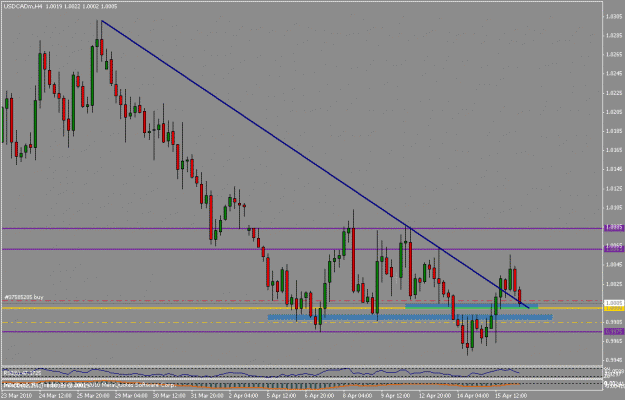This screenshot has width=625, height=400.
Task: Click the 0.9965 price axis label
Action: pyautogui.click(x=614, y=341)
